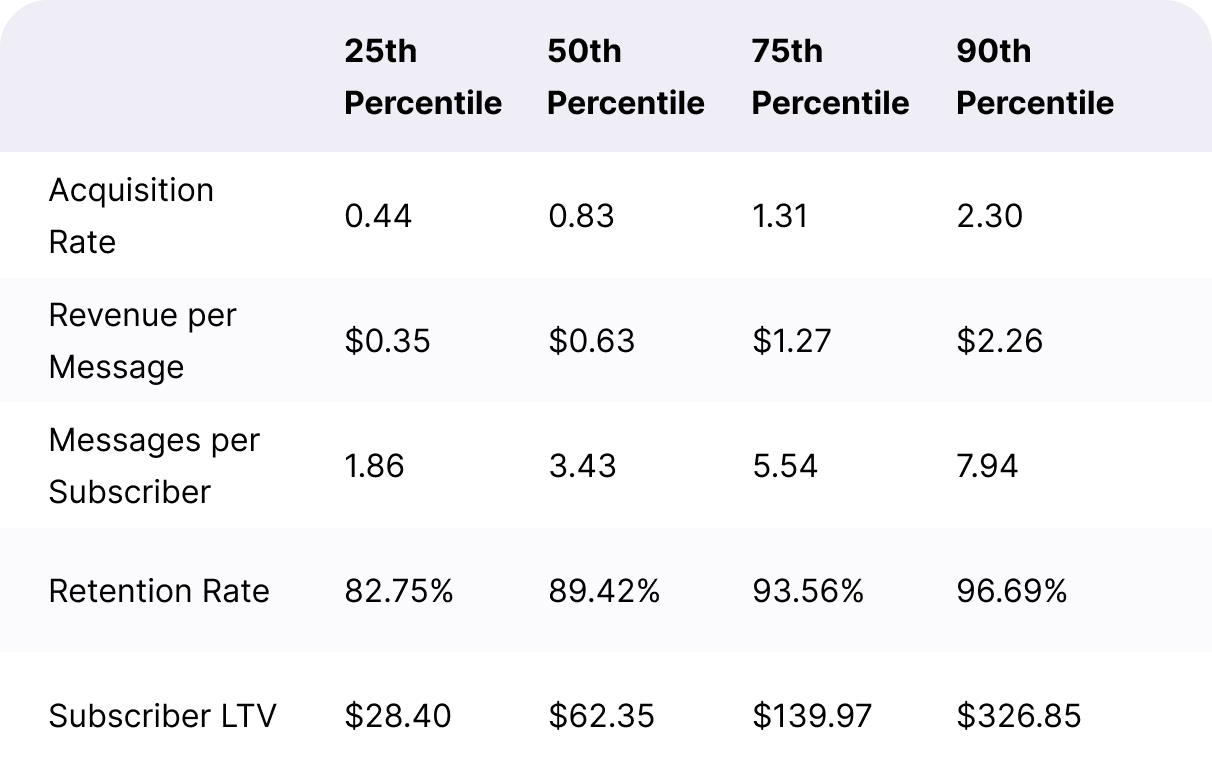Viewport: 1212px width, 778px height.
Task: Select the 1.86 messages per subscriber cell
Action: 375,466
